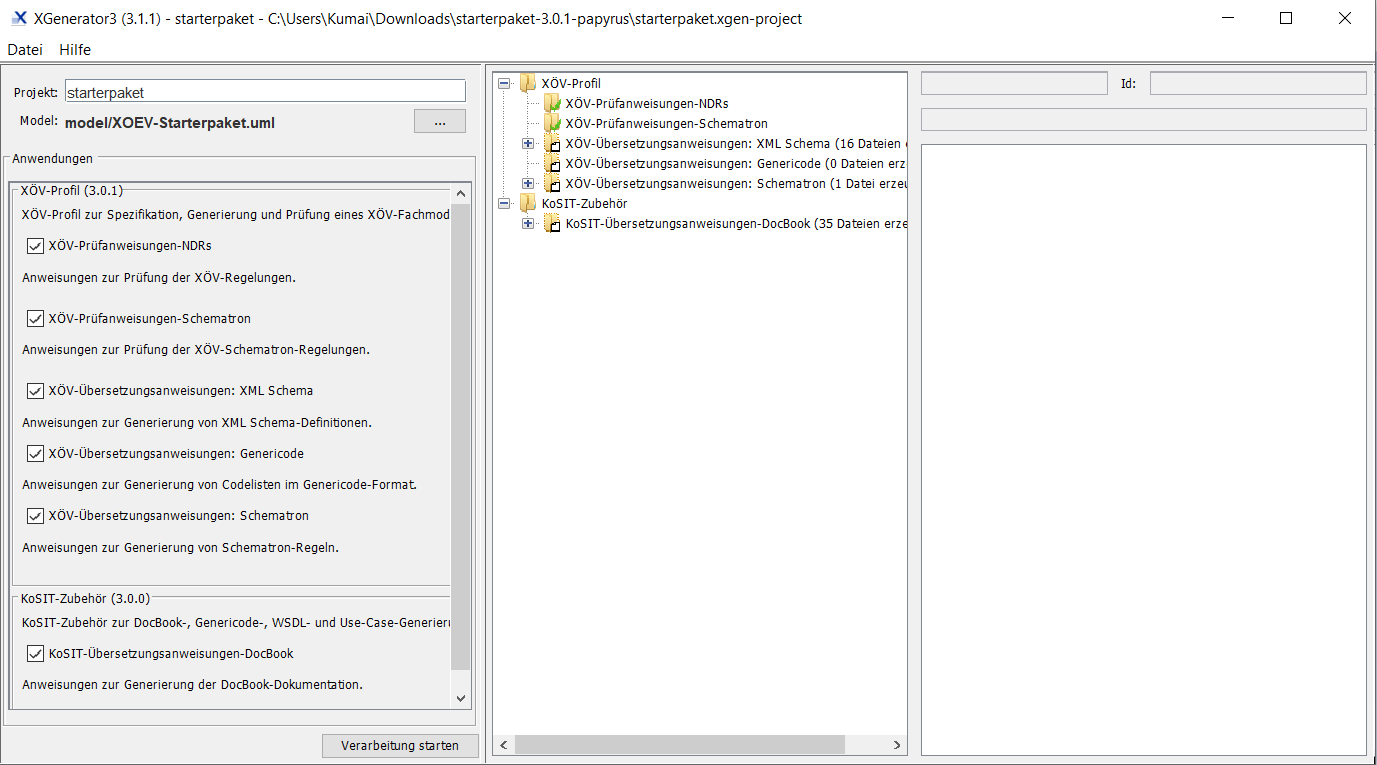The width and height of the screenshot is (1377, 765).
Task: Toggle XÖV-Übersetzungsanweisungen: Genericode checkbox
Action: click(x=35, y=454)
